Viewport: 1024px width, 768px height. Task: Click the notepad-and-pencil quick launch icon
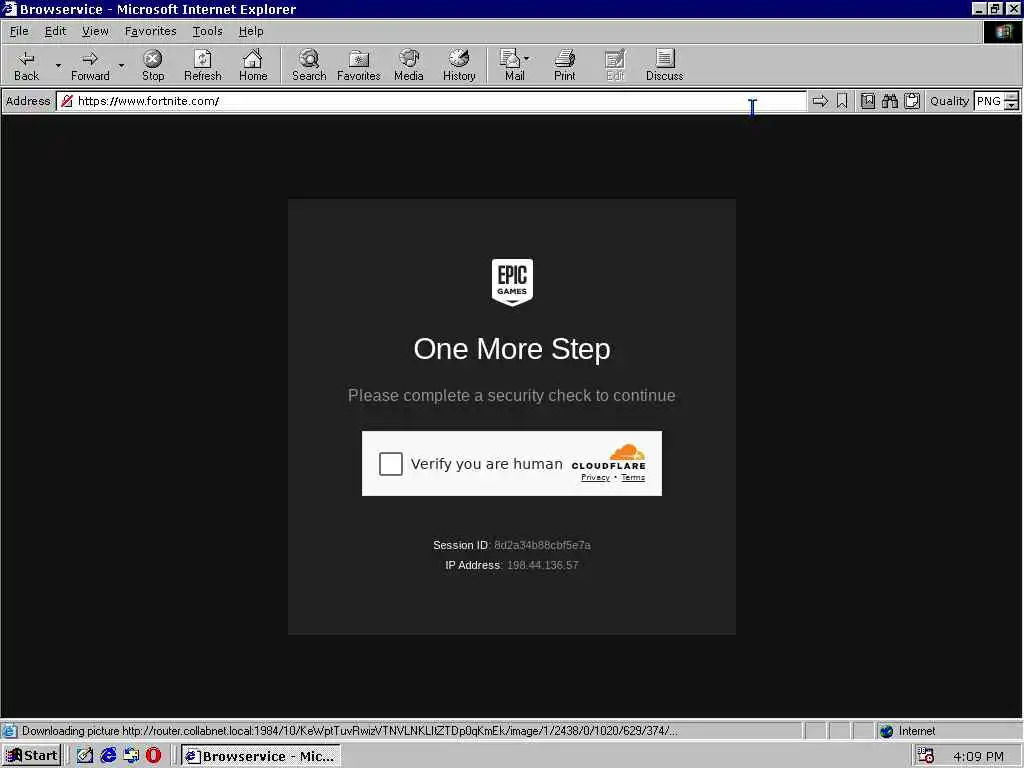coord(85,756)
